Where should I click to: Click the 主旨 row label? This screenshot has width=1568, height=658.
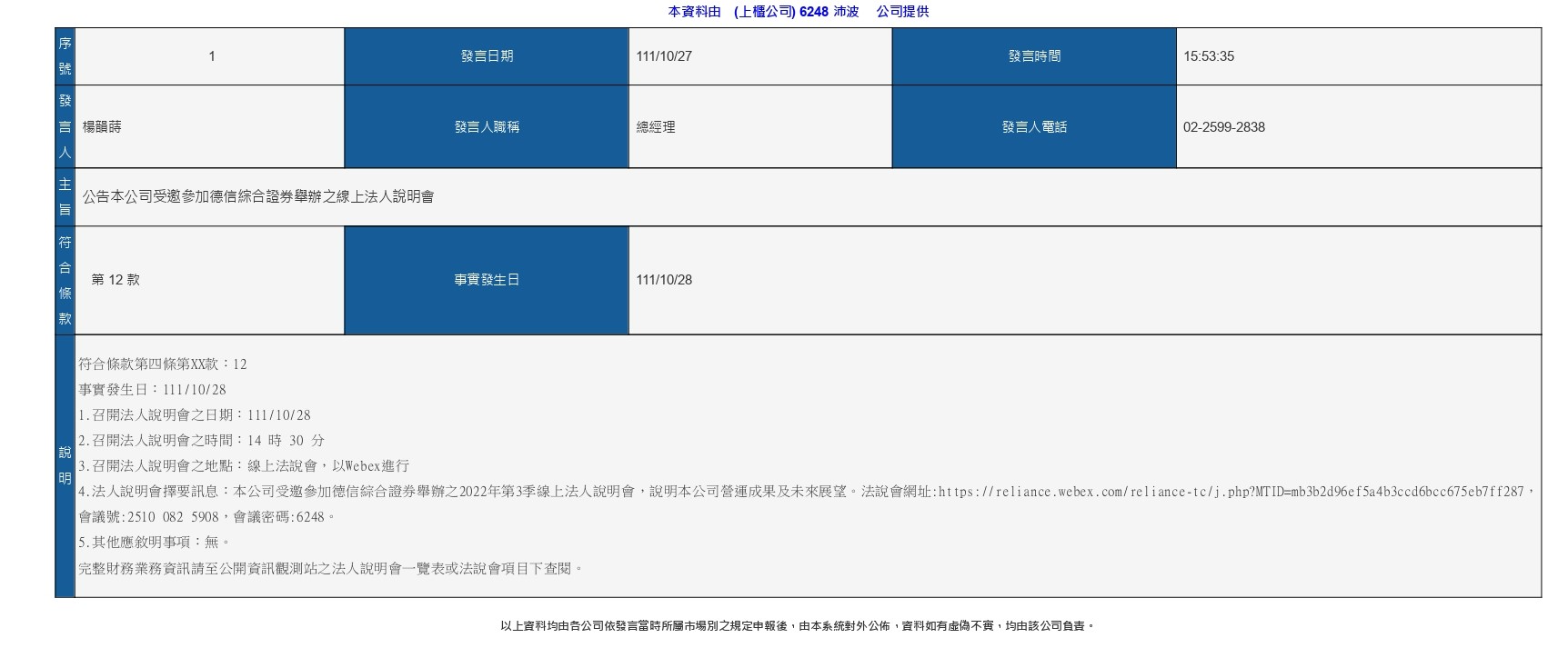click(x=65, y=197)
